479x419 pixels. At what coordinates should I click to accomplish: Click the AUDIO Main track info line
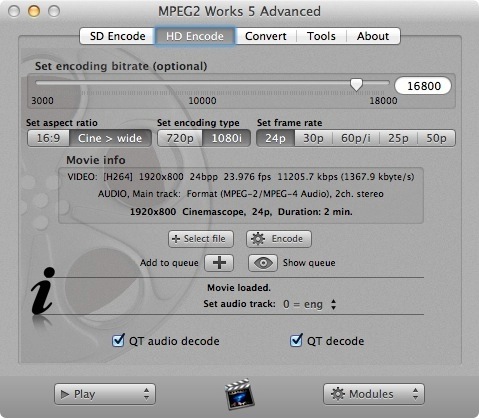[241, 194]
